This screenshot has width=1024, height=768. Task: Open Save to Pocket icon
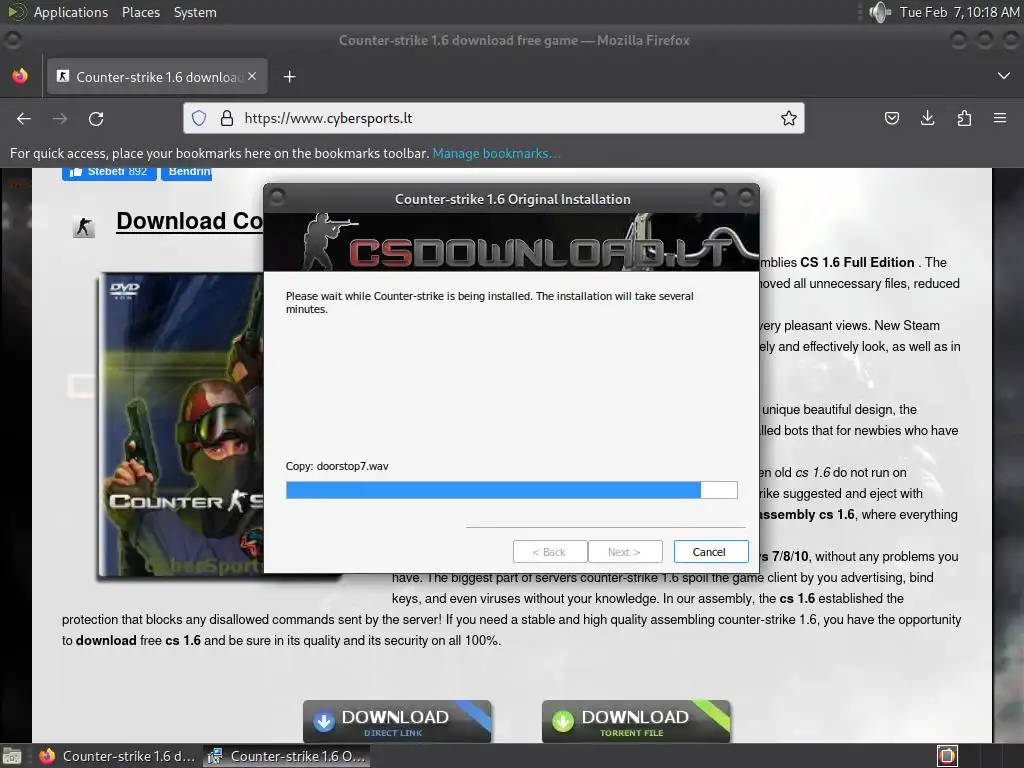tap(891, 118)
